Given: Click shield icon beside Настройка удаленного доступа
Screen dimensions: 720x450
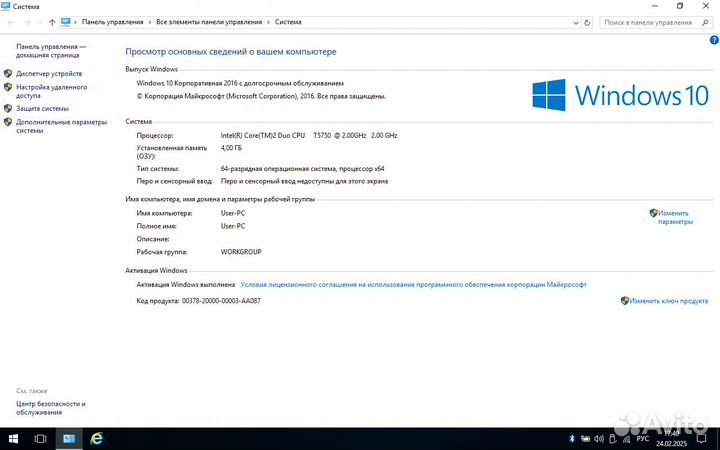Looking at the screenshot, I should 8,87.
